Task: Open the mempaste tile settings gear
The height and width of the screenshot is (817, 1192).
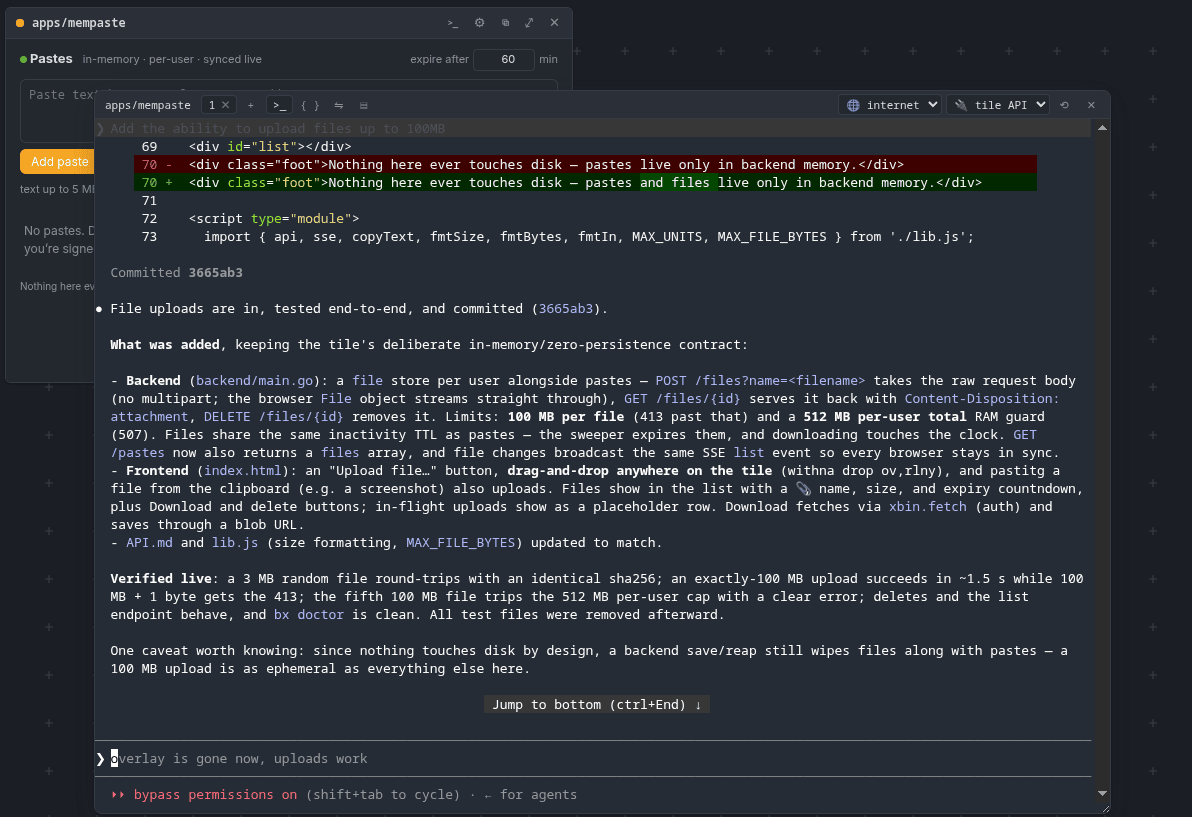Action: click(x=479, y=23)
